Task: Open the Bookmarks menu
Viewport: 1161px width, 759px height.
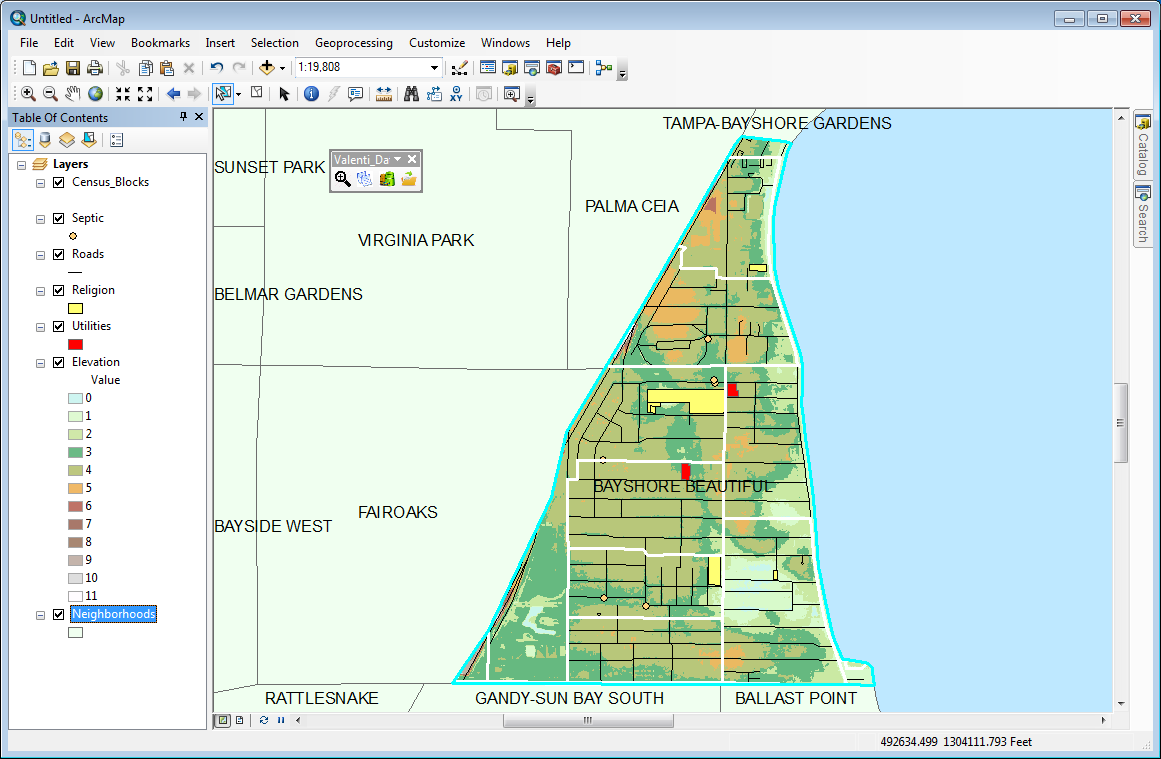Action: pos(160,43)
